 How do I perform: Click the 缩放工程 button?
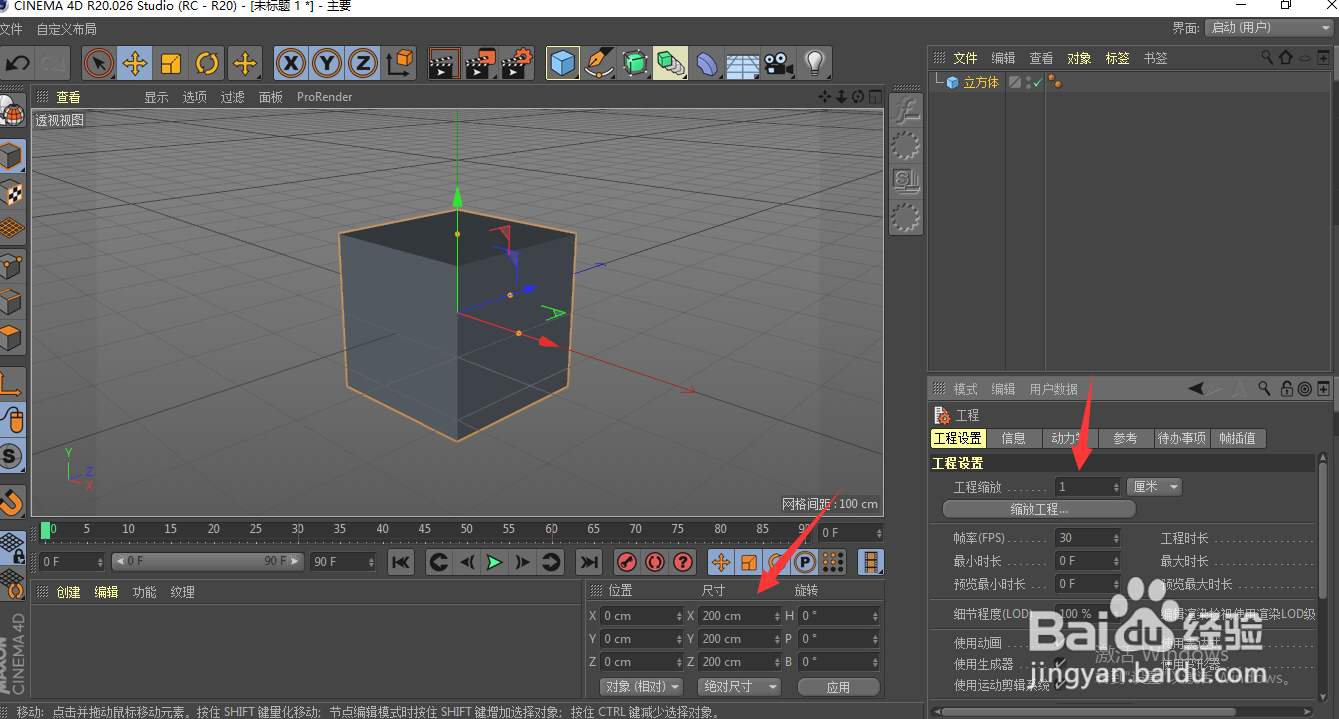pyautogui.click(x=1040, y=508)
